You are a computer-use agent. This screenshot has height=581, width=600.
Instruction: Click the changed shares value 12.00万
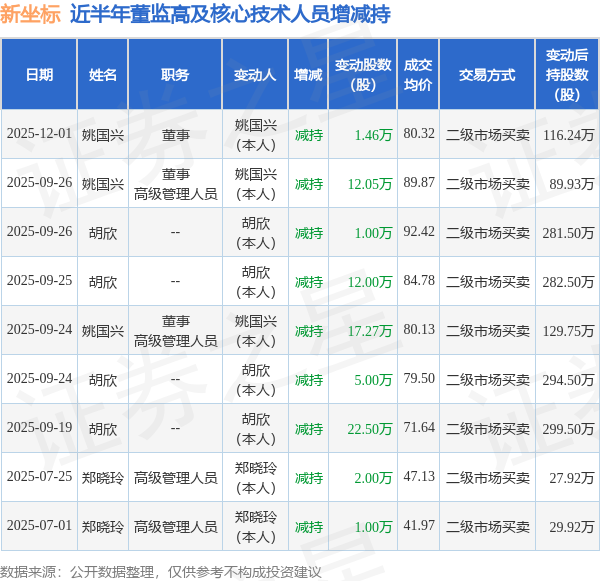coord(370,282)
